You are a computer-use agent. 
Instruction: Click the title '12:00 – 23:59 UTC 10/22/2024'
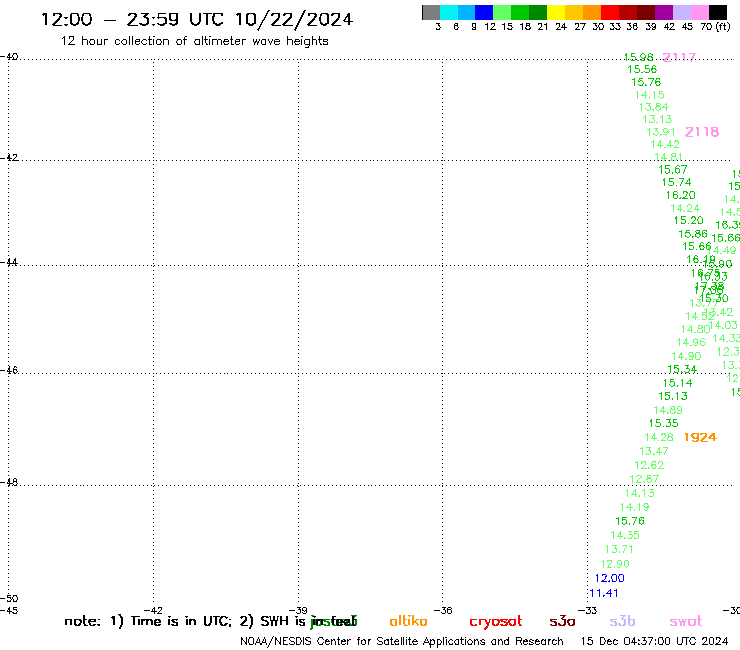(x=197, y=20)
